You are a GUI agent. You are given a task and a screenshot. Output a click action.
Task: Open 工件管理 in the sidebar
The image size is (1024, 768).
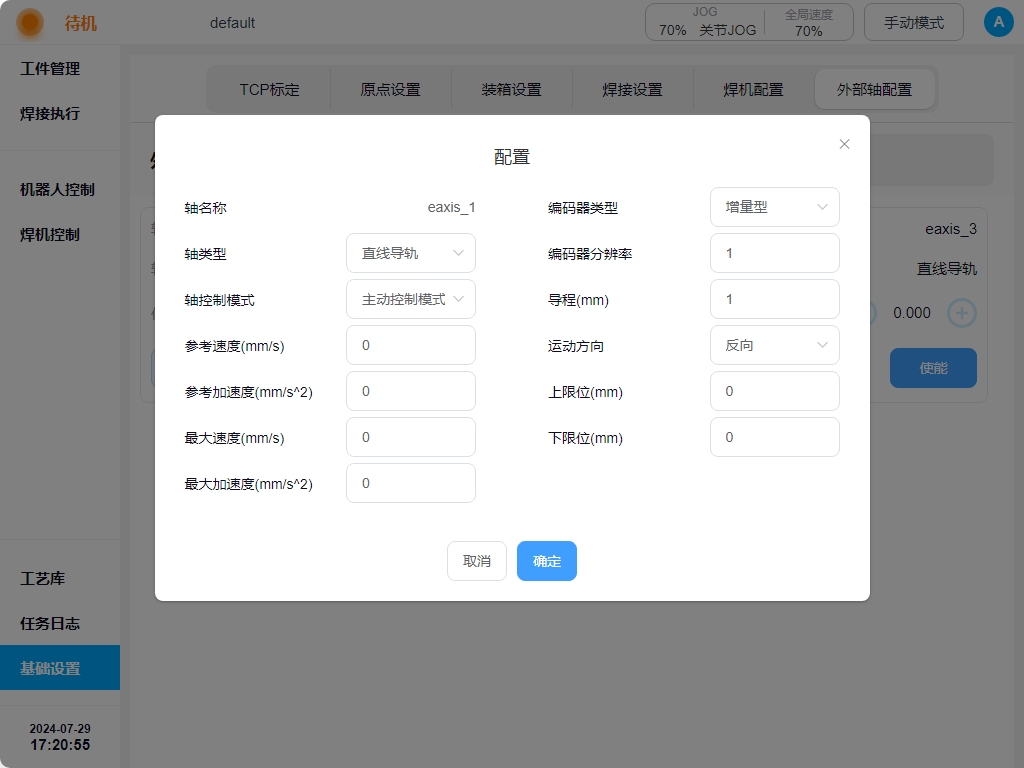[x=50, y=69]
